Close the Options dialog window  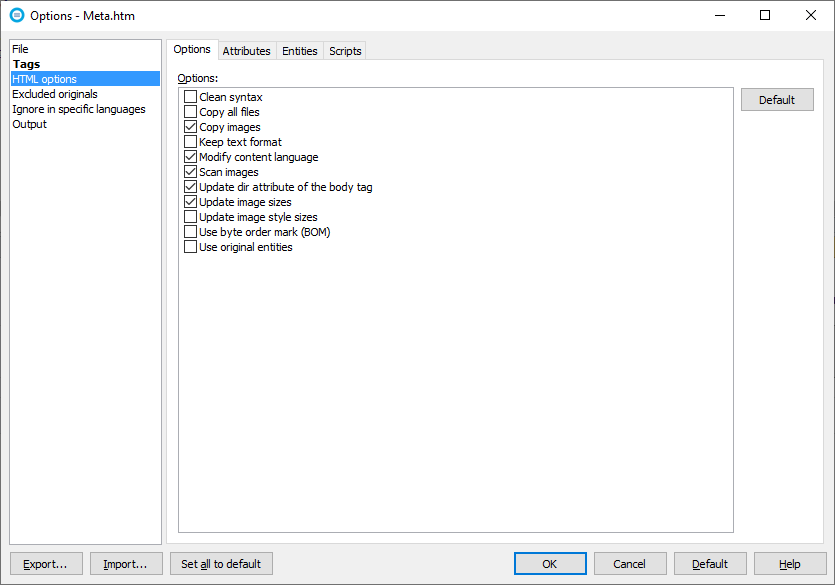pos(811,15)
